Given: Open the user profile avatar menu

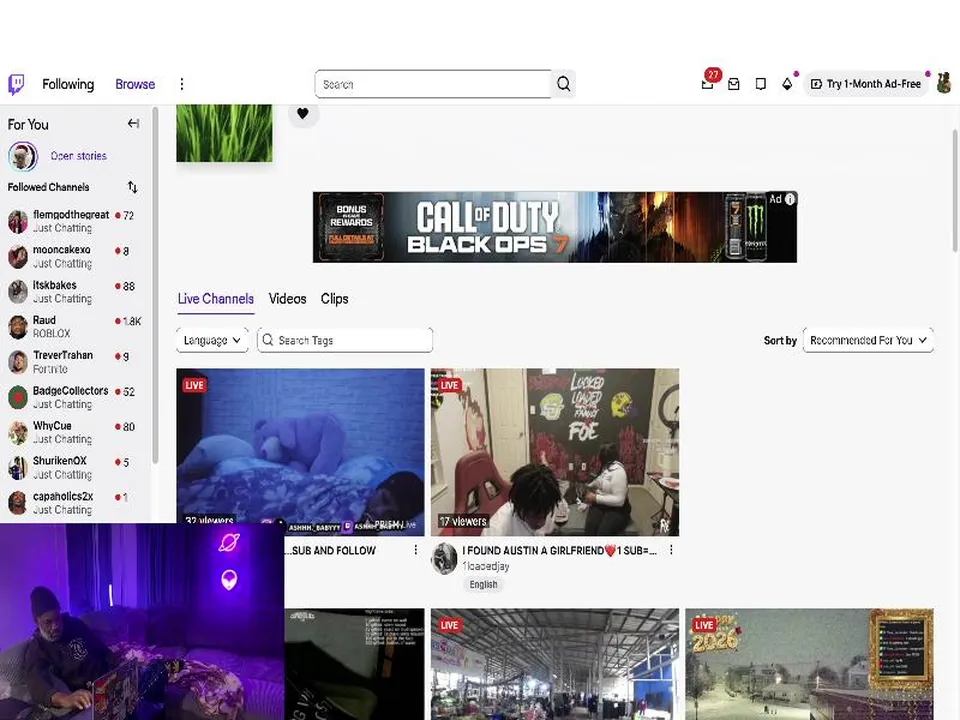Looking at the screenshot, I should (x=943, y=83).
